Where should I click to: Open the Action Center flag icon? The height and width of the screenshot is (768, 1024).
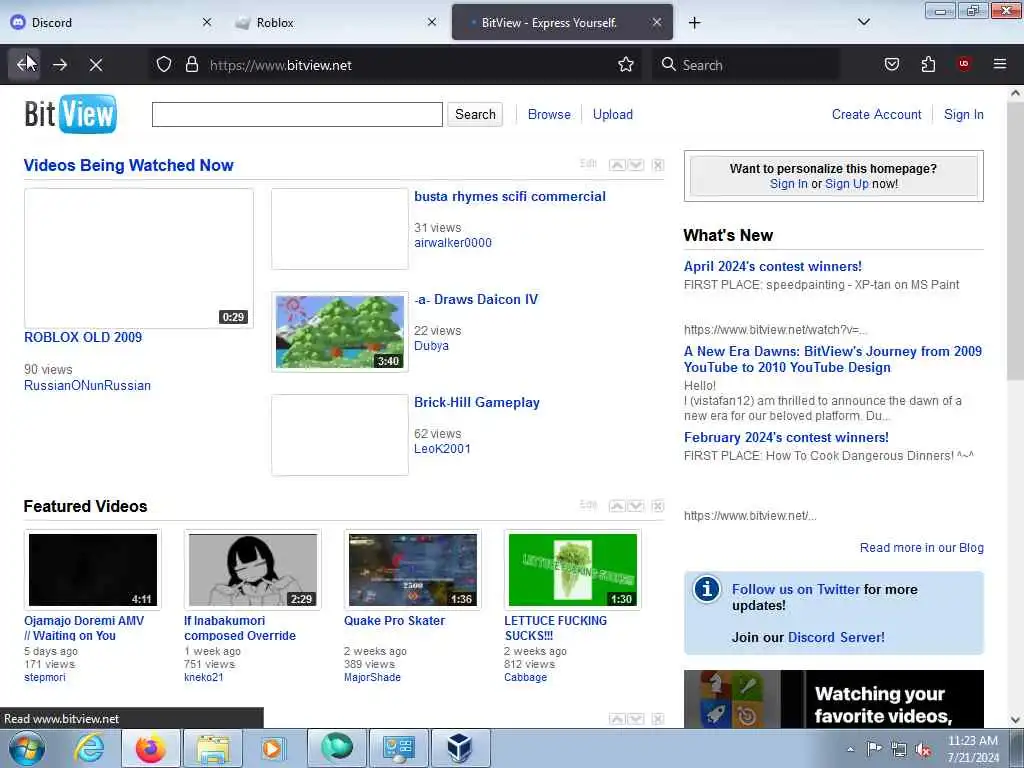(x=874, y=749)
